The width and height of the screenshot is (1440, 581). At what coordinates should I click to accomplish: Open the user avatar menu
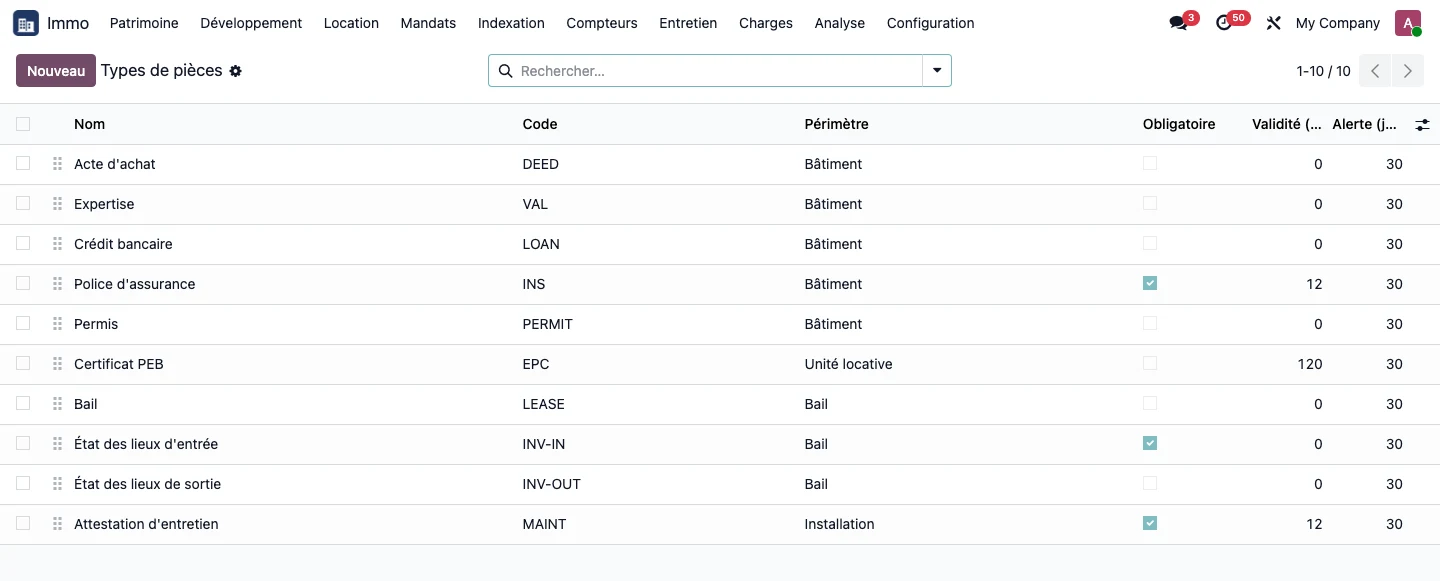[x=1408, y=23]
